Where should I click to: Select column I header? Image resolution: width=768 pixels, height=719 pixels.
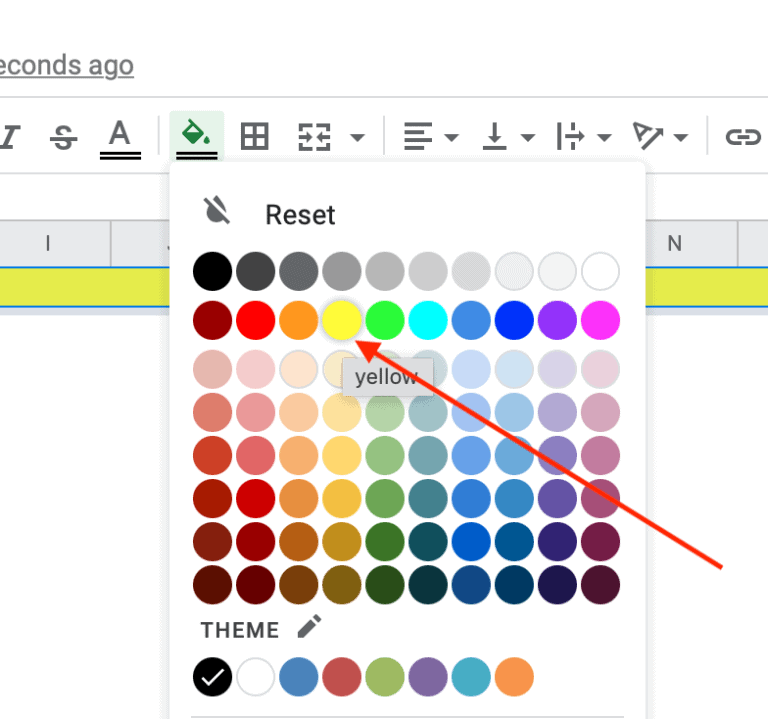click(x=55, y=243)
